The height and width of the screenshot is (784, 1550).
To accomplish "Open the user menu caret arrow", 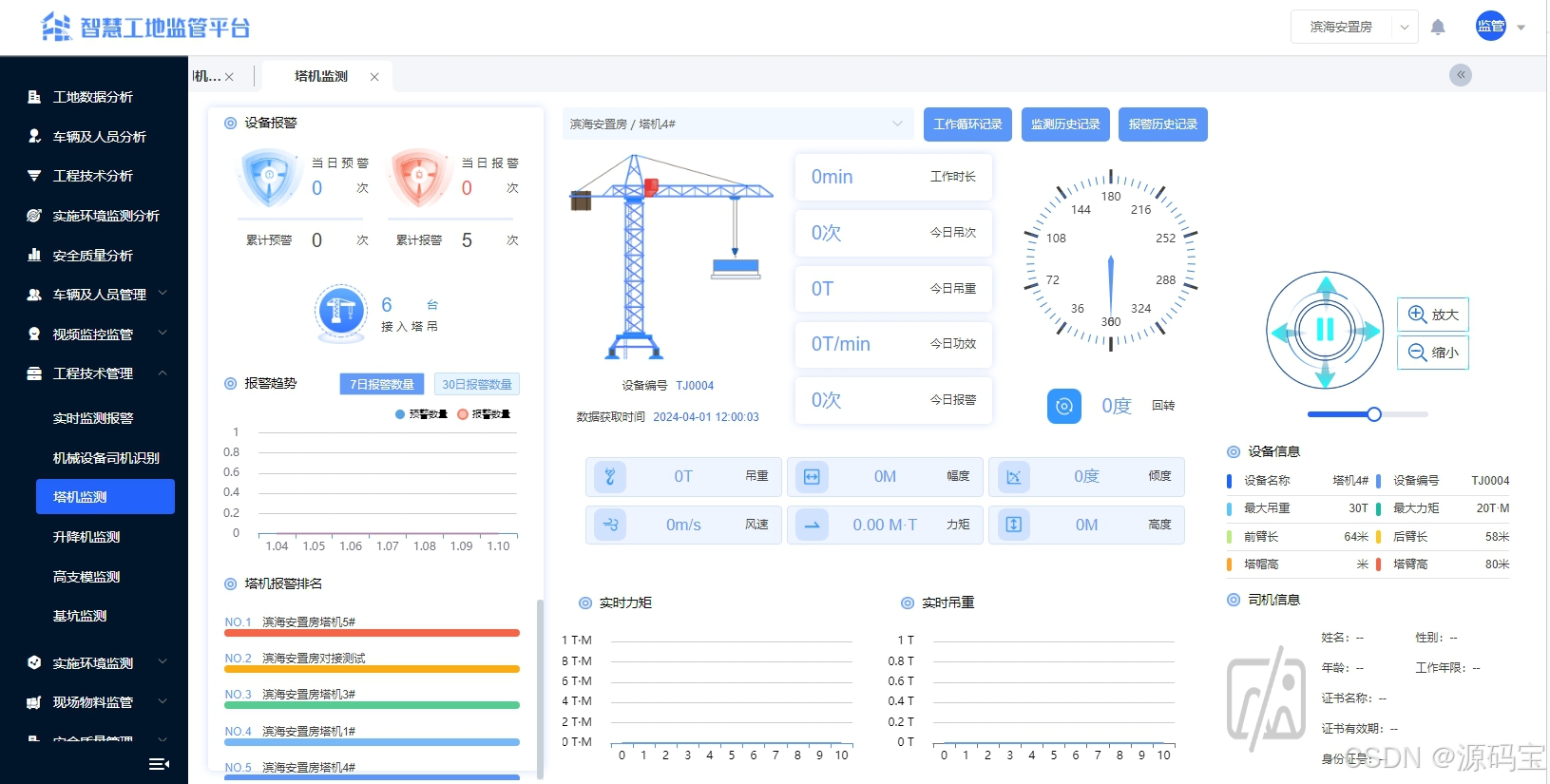I will [1521, 28].
